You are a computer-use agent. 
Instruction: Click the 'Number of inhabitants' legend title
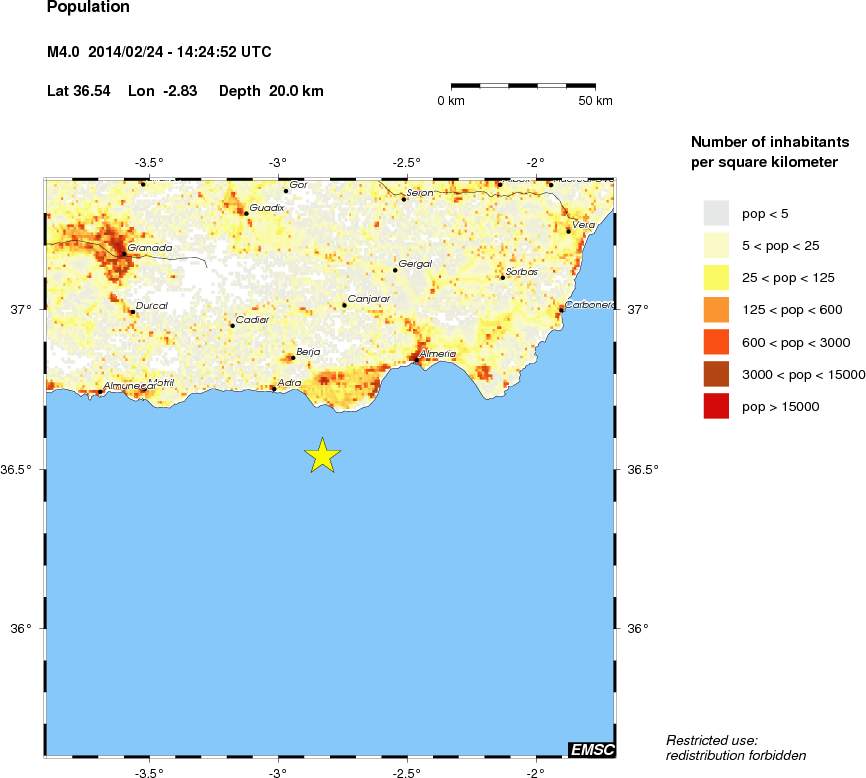[x=770, y=141]
